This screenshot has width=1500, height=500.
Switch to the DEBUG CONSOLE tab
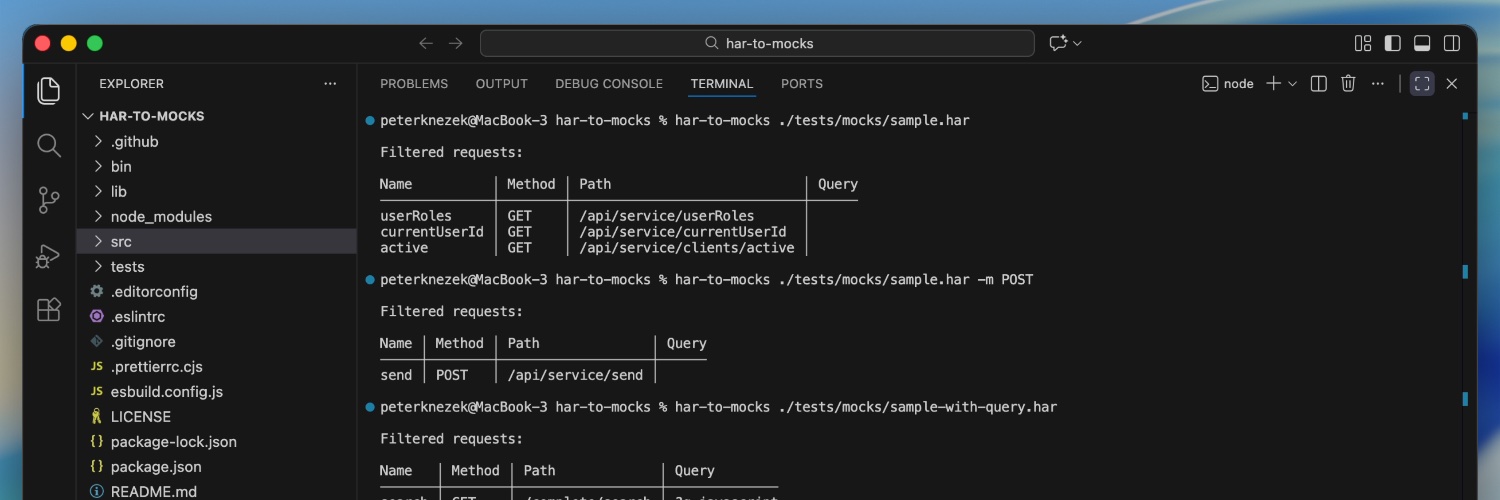click(x=608, y=84)
